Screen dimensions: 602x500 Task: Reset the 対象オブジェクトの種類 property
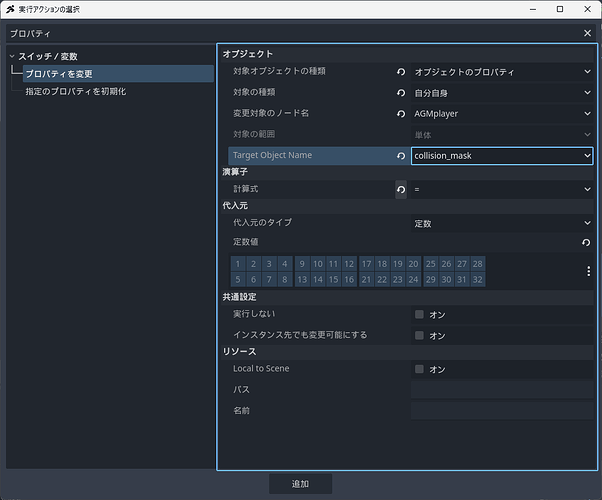click(x=401, y=72)
